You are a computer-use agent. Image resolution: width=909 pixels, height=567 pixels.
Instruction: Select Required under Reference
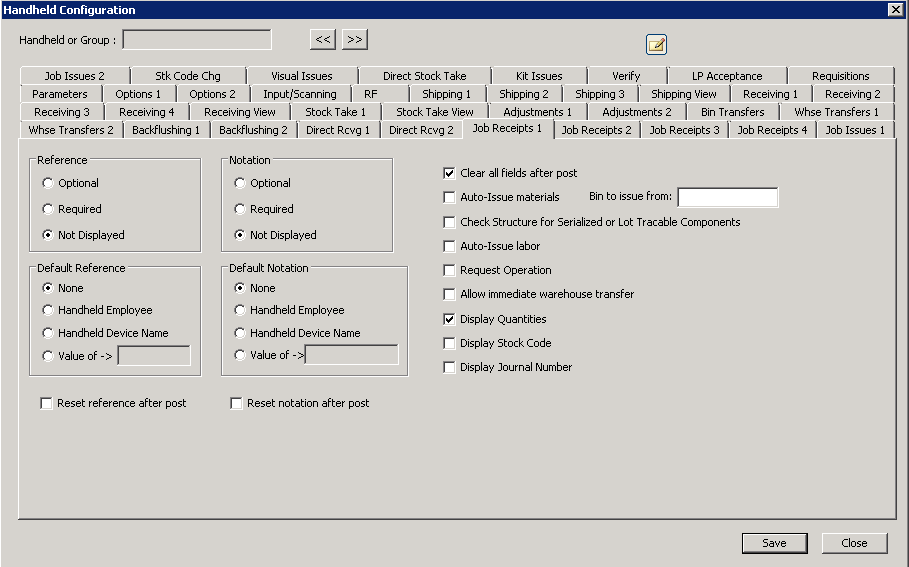point(48,209)
